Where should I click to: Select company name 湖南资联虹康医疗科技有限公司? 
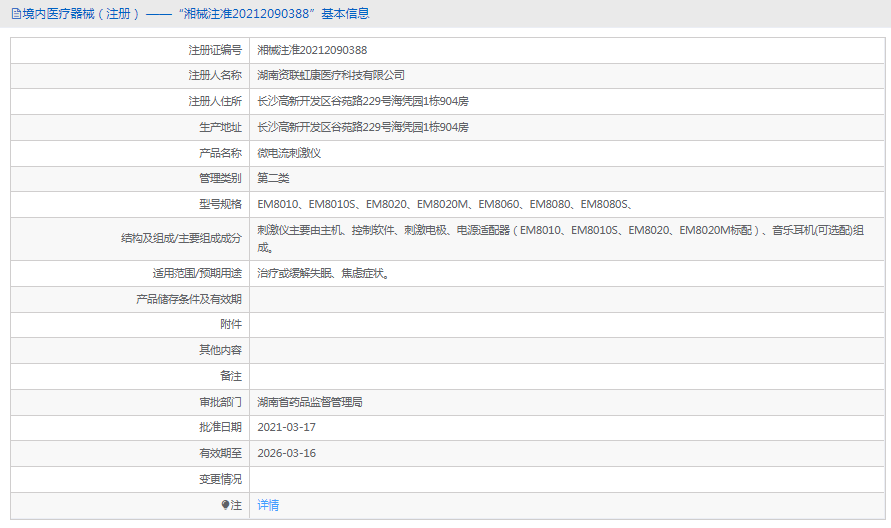(x=331, y=75)
